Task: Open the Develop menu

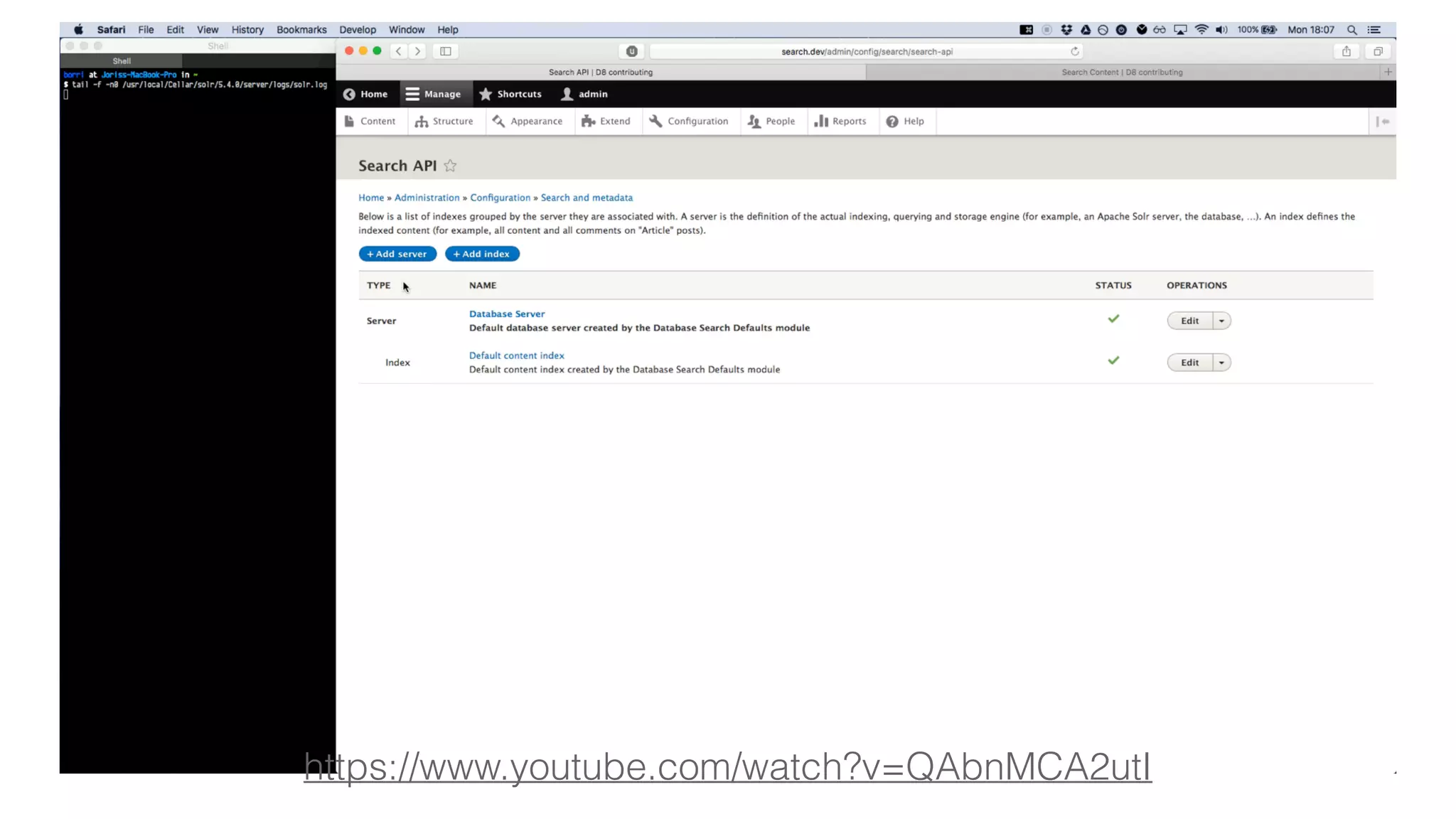Action: (358, 30)
